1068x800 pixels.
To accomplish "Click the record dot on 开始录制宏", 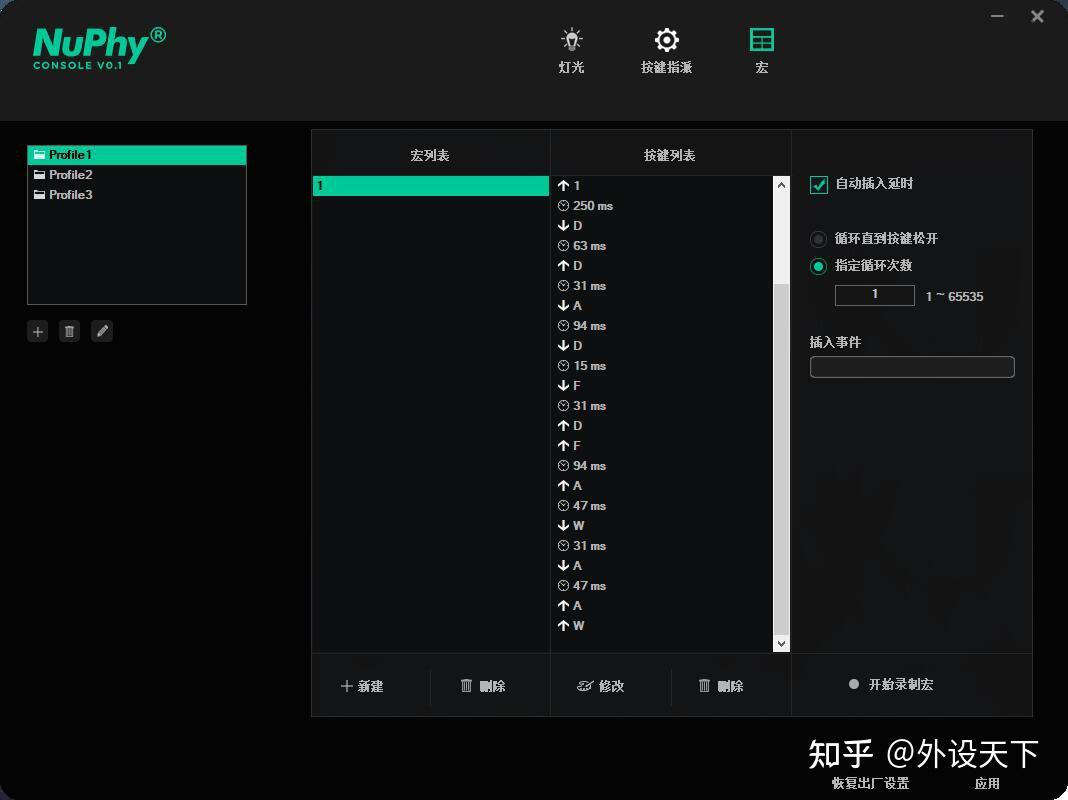I will [x=853, y=685].
